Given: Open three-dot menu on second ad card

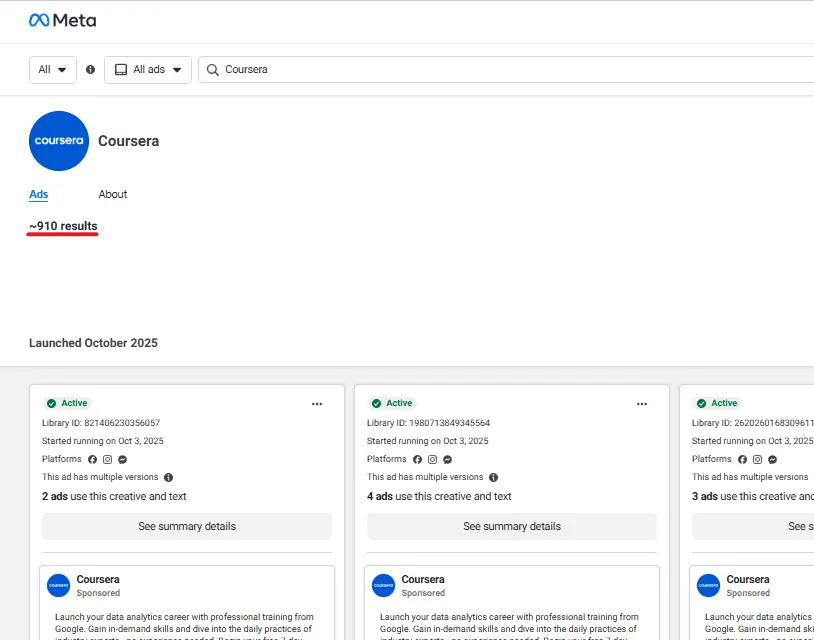Looking at the screenshot, I should [642, 404].
